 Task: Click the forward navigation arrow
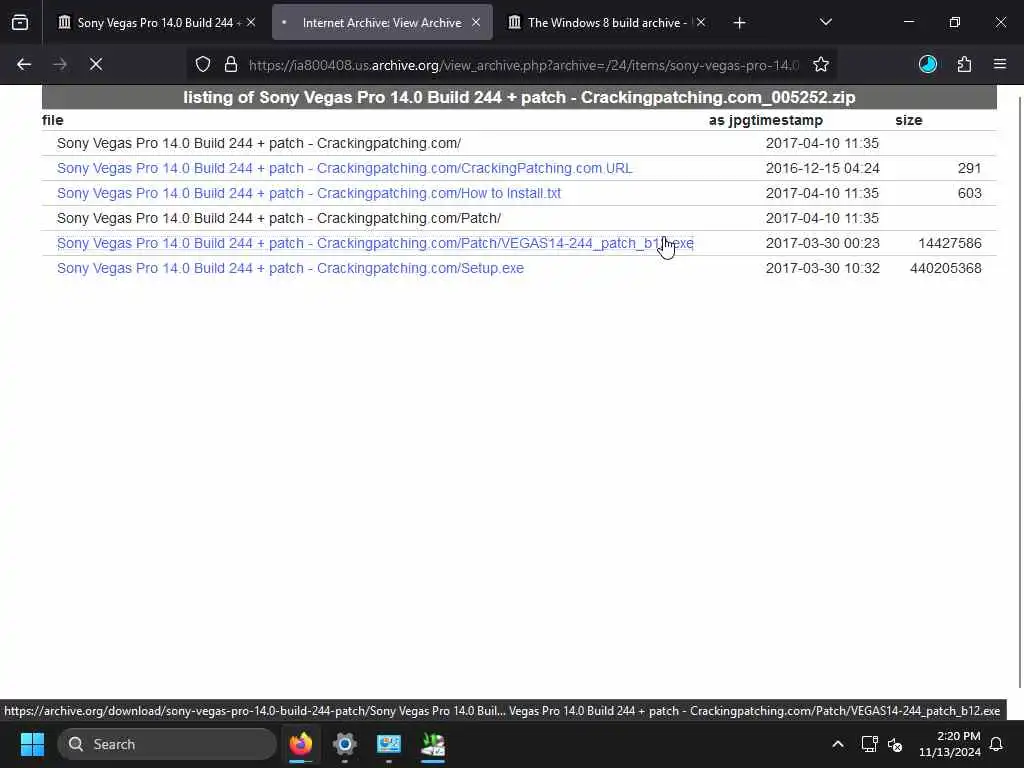tap(60, 64)
